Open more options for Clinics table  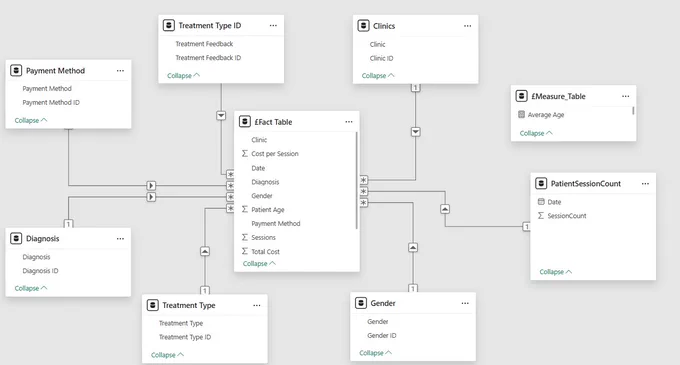pyautogui.click(x=468, y=26)
